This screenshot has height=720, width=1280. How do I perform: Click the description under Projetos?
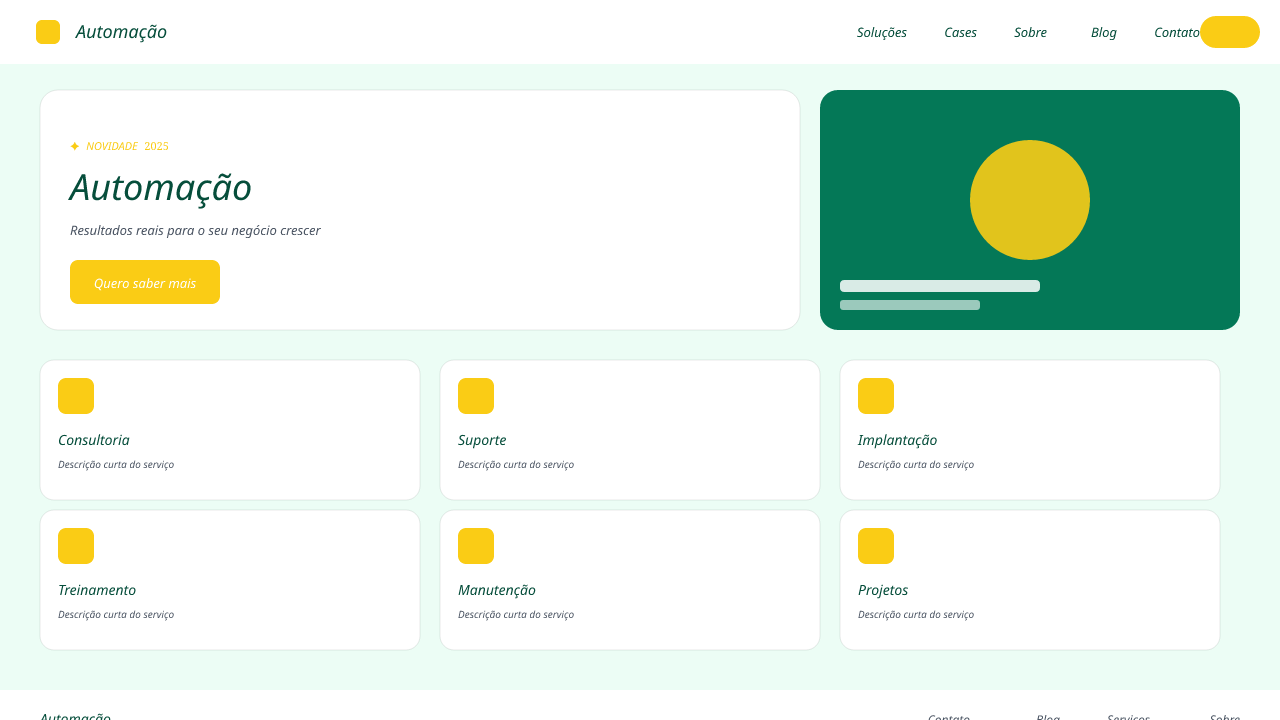[916, 614]
